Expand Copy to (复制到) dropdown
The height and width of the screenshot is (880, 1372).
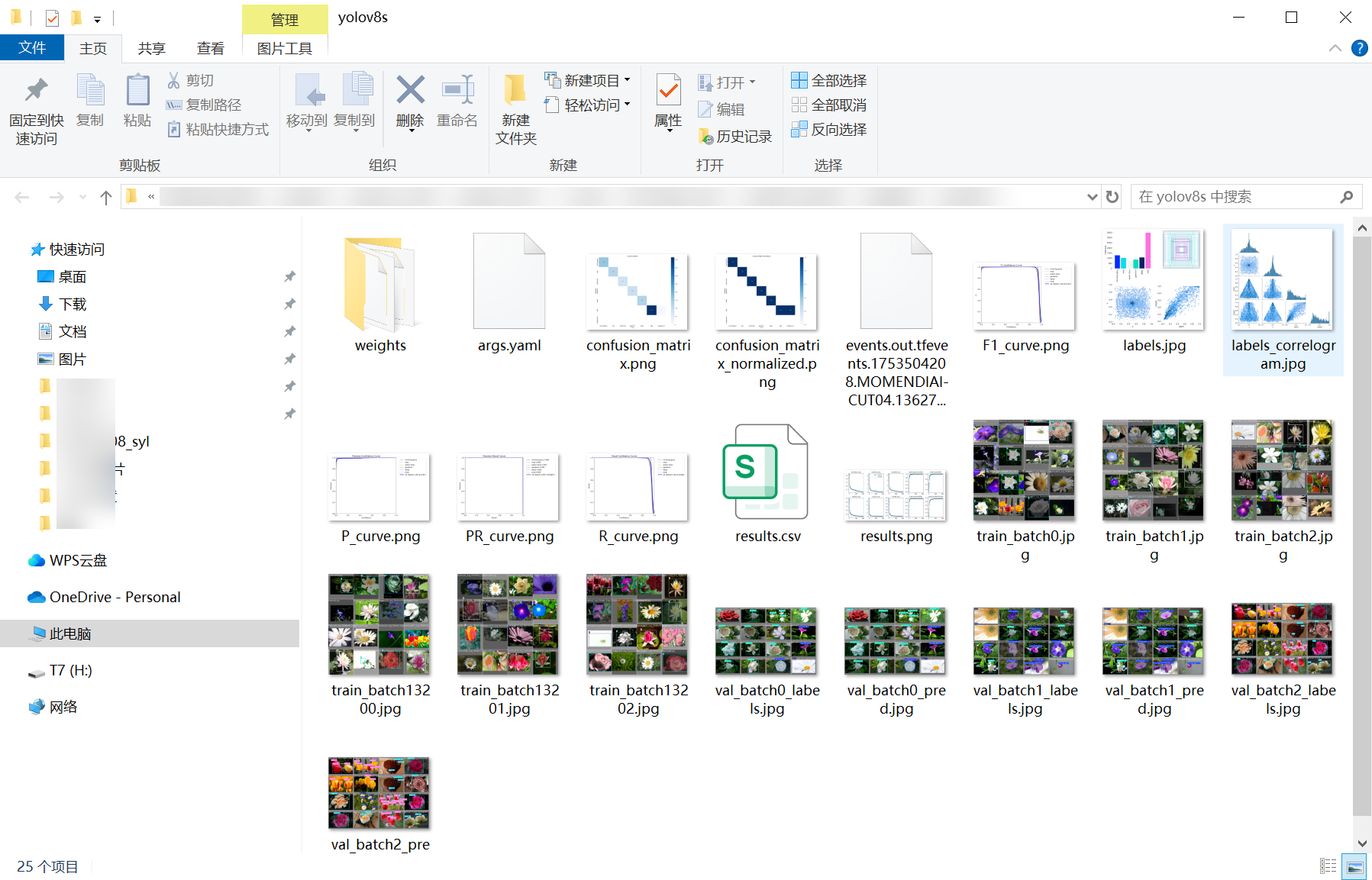(x=354, y=131)
